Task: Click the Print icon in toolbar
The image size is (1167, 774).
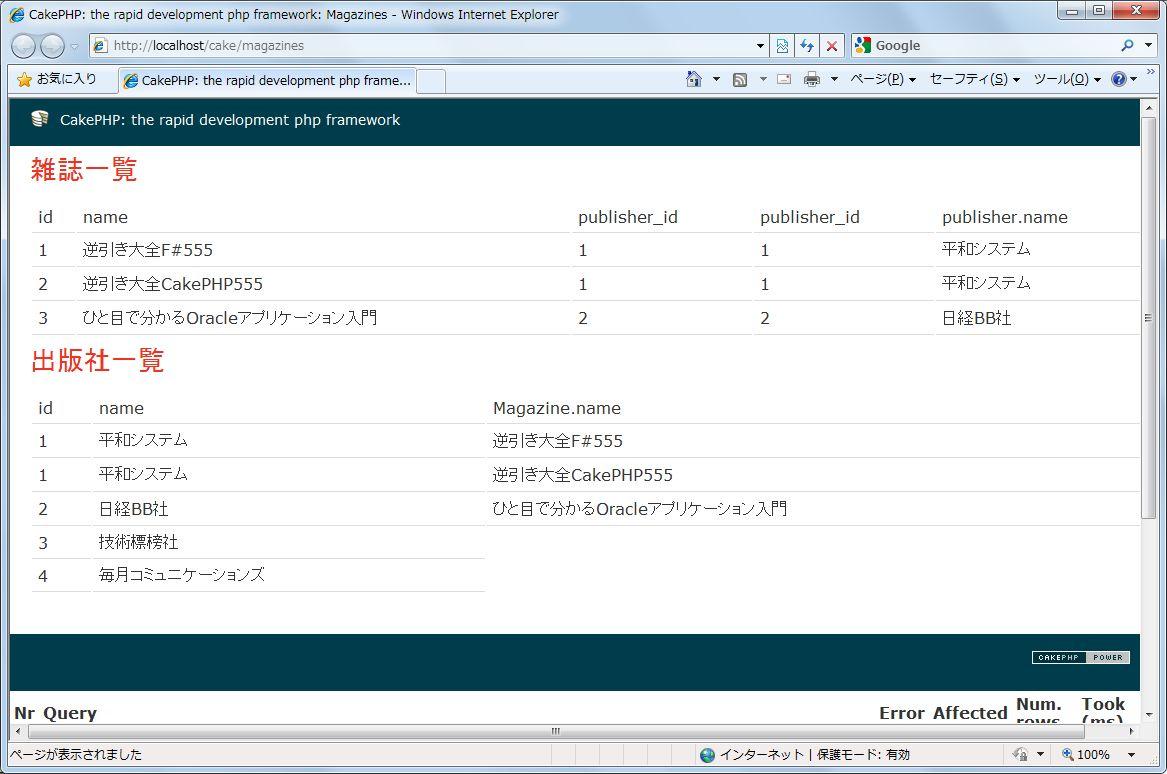Action: point(812,80)
